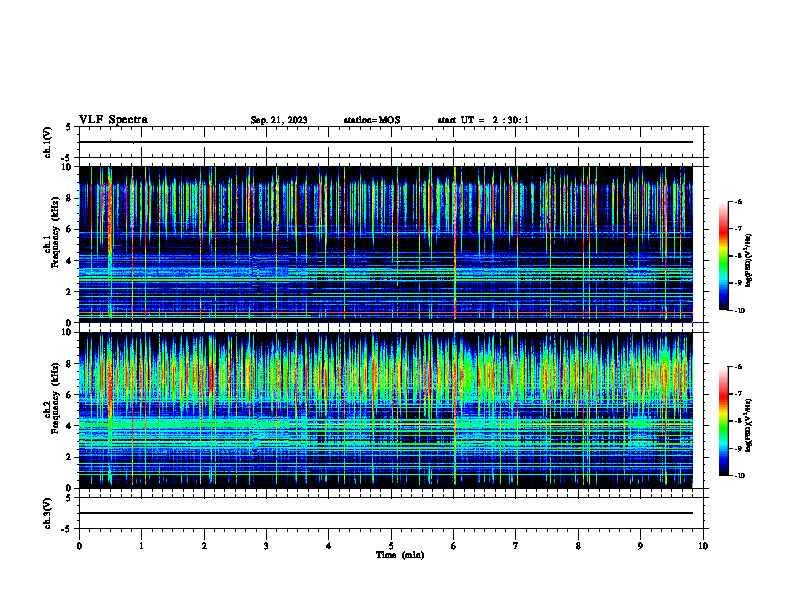
Task: Click the "Time (min)" axis label
Action: pos(400,555)
